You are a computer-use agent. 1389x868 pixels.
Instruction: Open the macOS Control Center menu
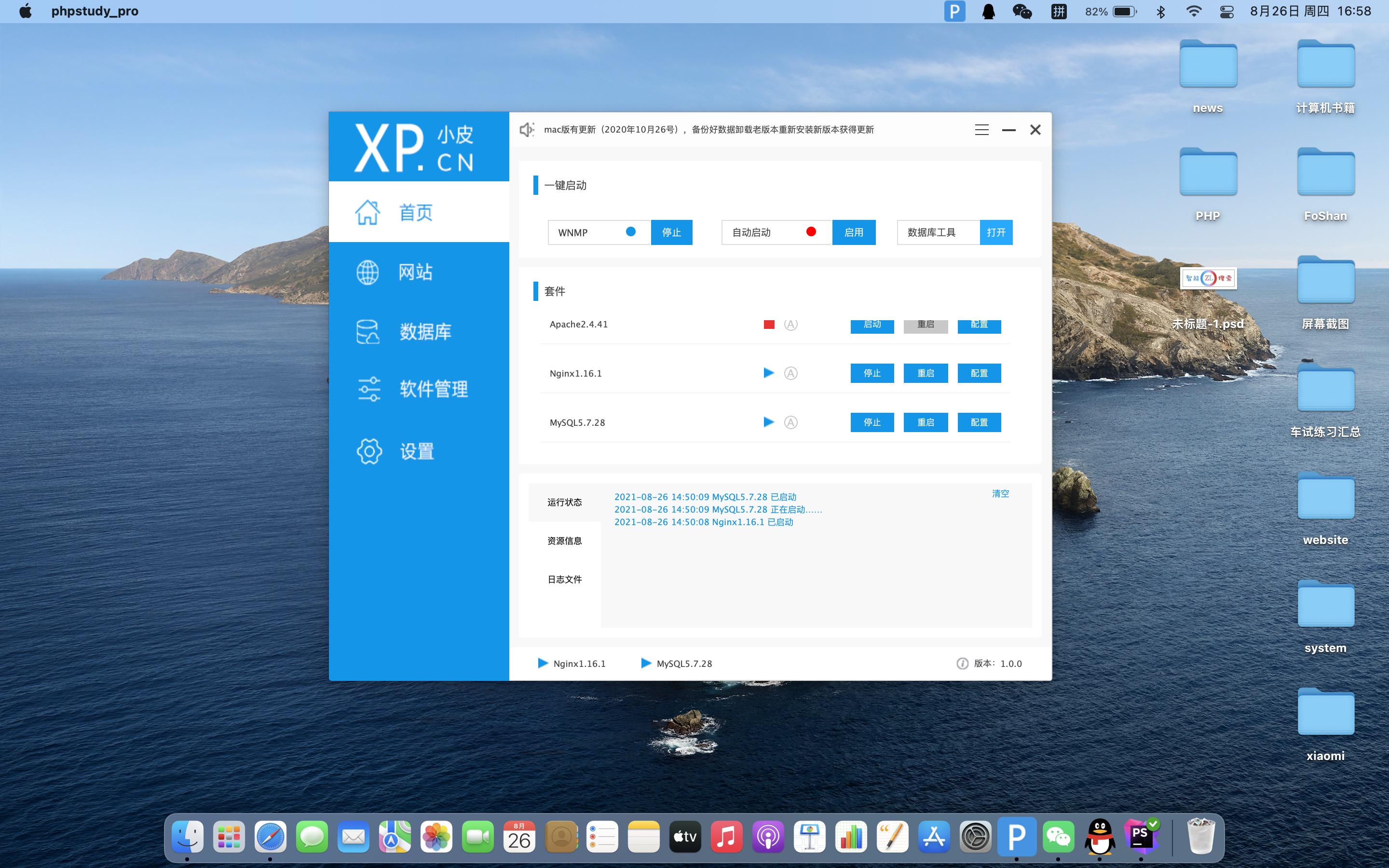pyautogui.click(x=1226, y=12)
